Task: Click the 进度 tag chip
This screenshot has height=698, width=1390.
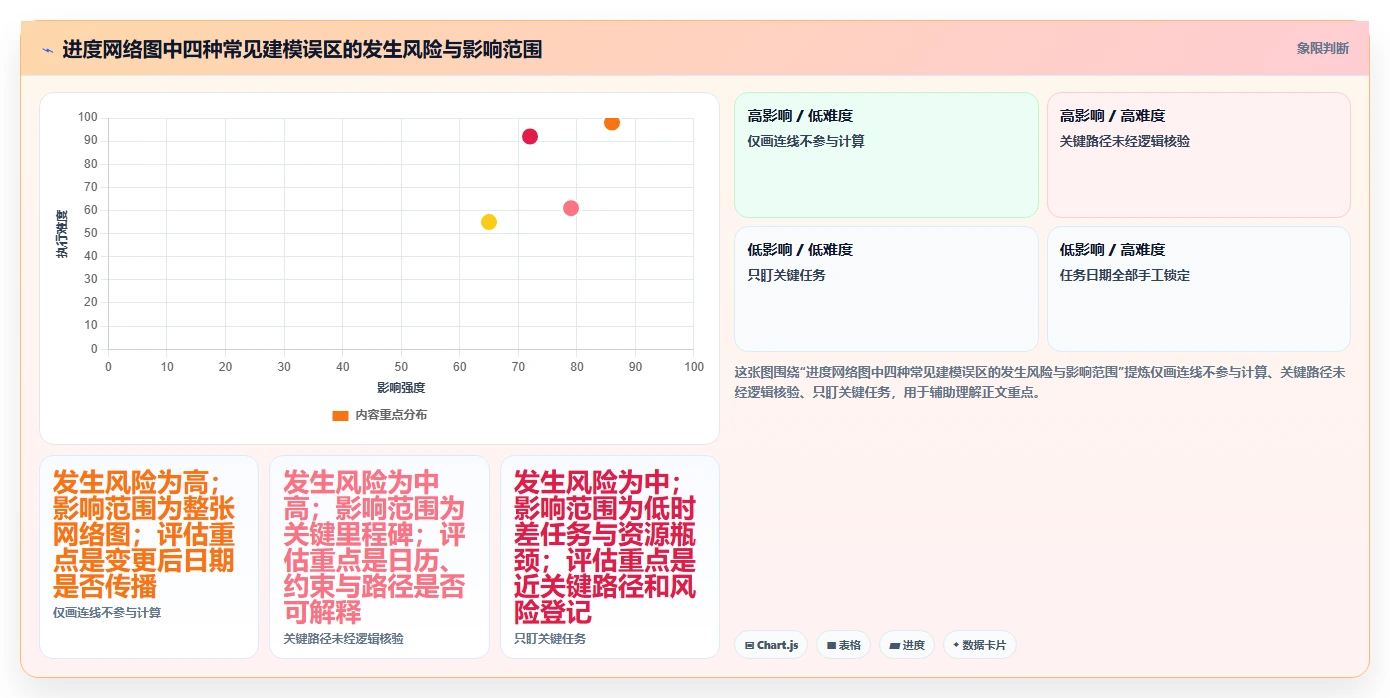Action: [x=907, y=645]
